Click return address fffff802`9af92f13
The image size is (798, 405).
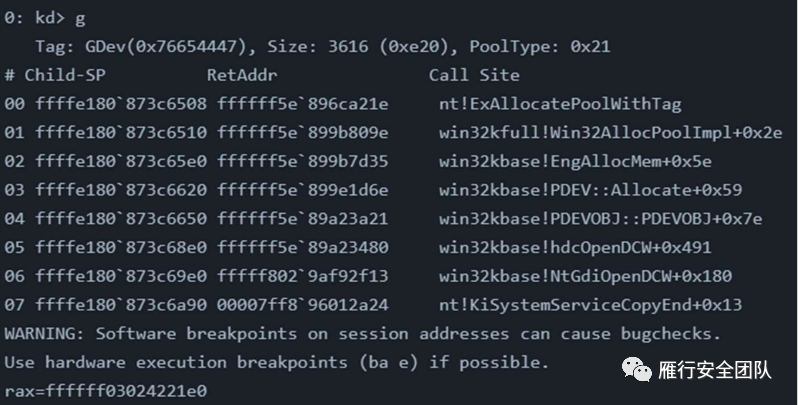tap(302, 276)
